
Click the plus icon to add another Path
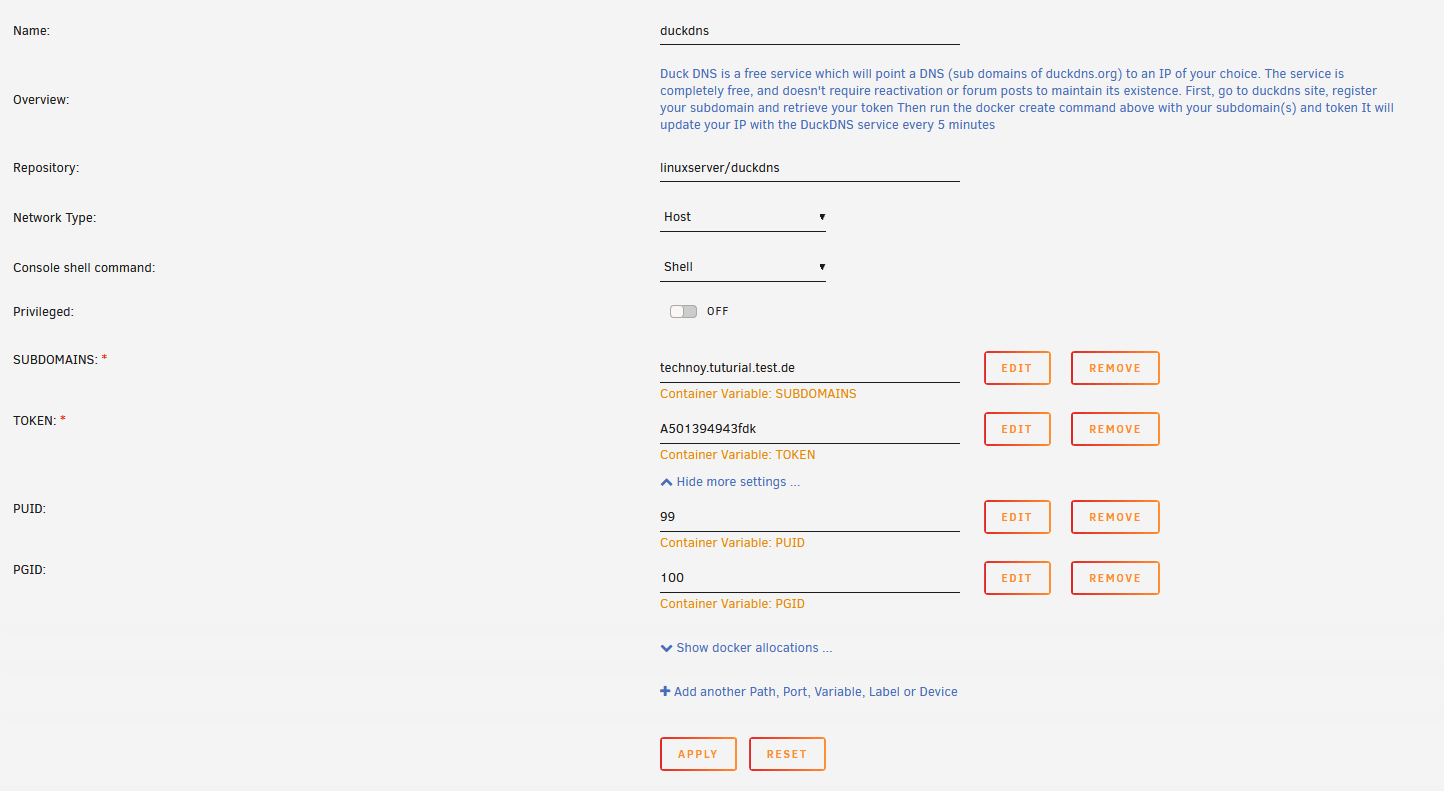(x=665, y=691)
